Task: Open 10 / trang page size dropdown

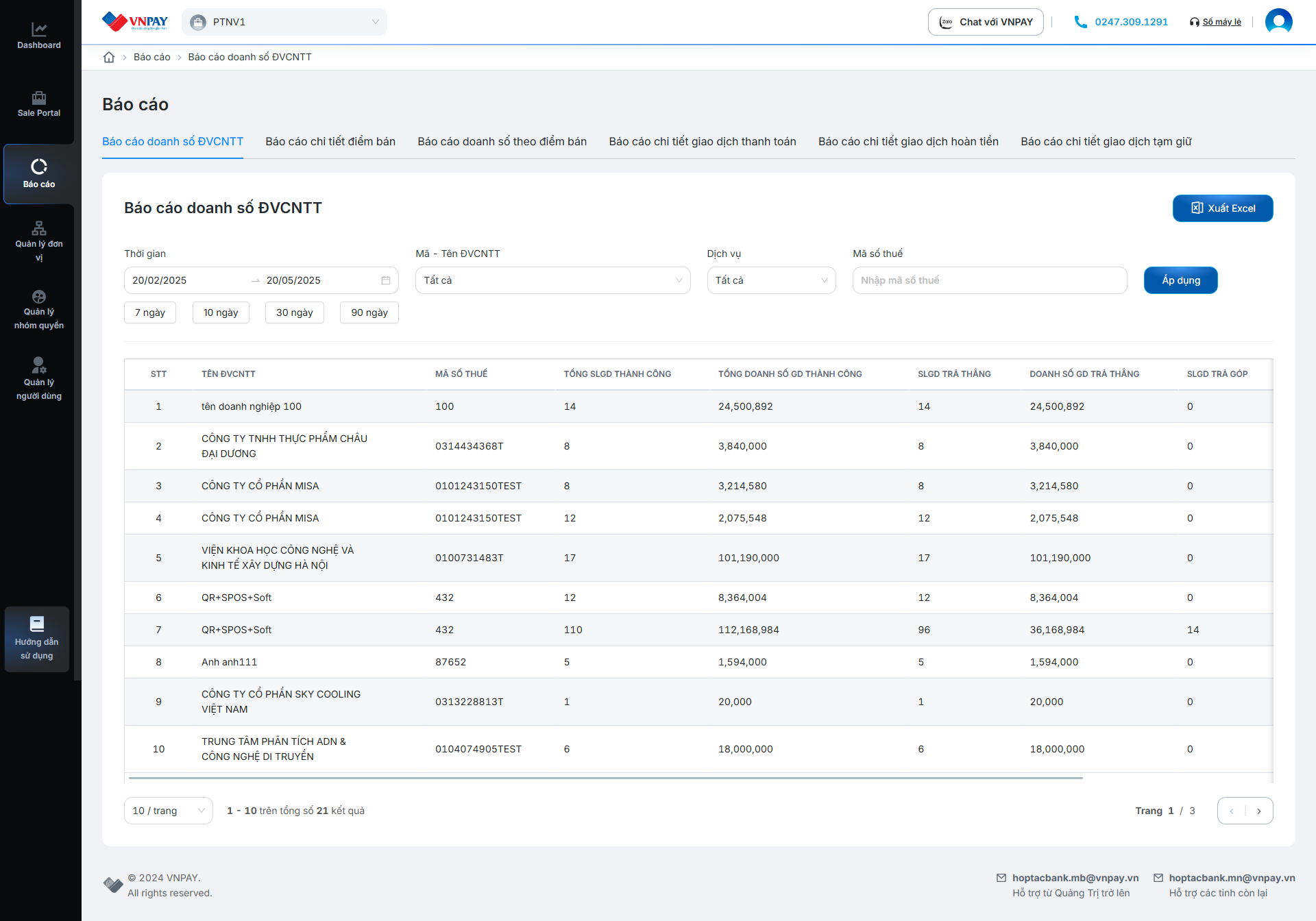Action: (168, 811)
